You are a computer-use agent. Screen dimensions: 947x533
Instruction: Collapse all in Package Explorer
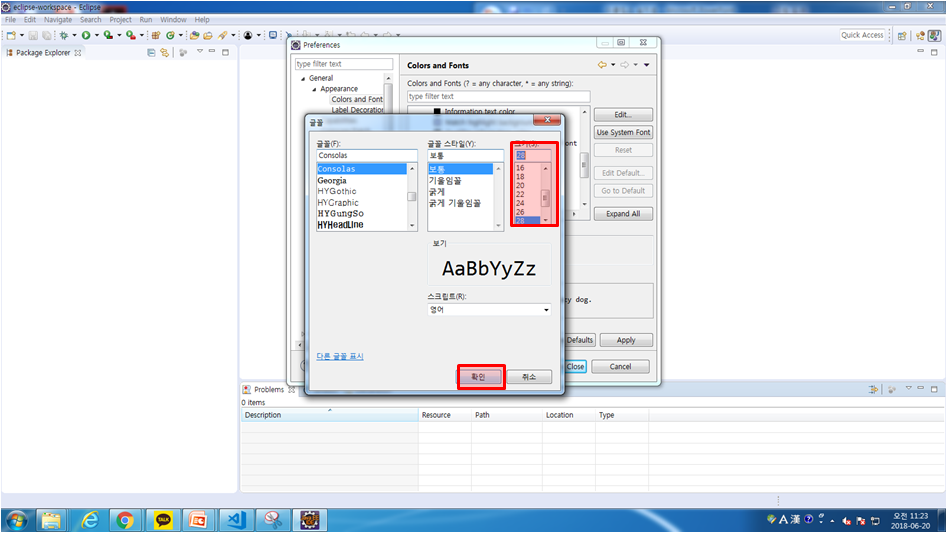pos(151,53)
